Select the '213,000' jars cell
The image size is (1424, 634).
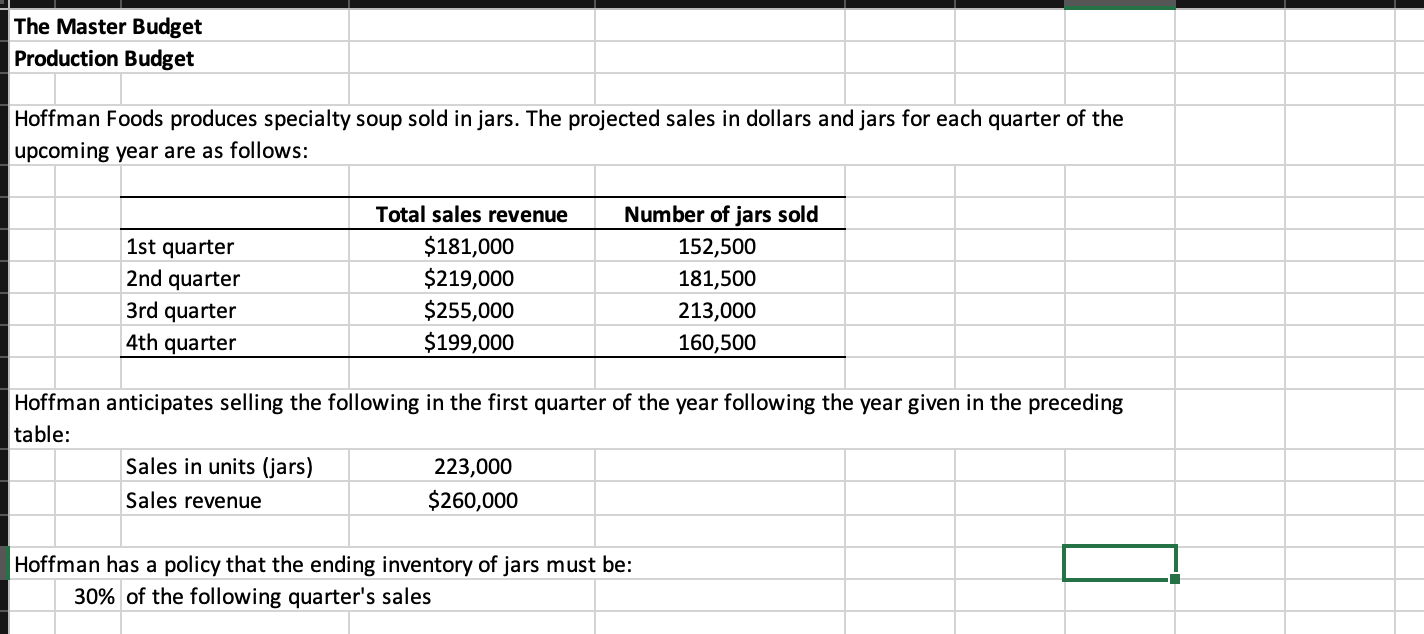(721, 310)
